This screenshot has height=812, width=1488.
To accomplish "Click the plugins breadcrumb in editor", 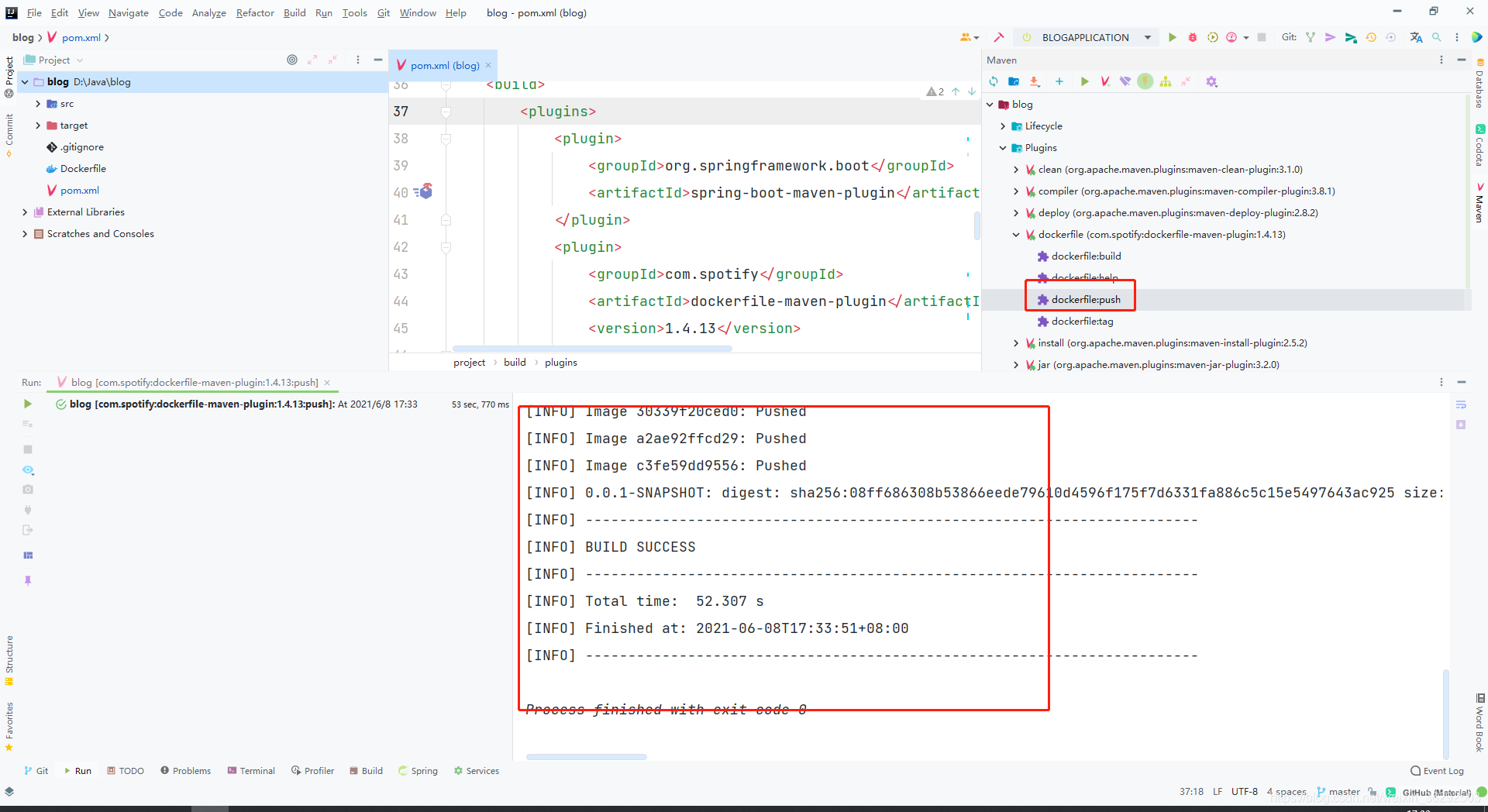I will click(x=561, y=362).
